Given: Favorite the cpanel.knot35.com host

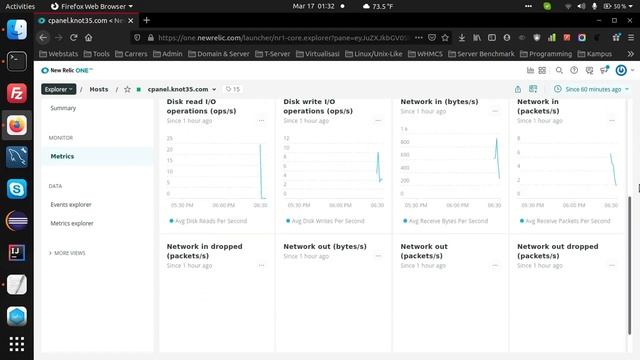Looking at the screenshot, I should (x=127, y=89).
